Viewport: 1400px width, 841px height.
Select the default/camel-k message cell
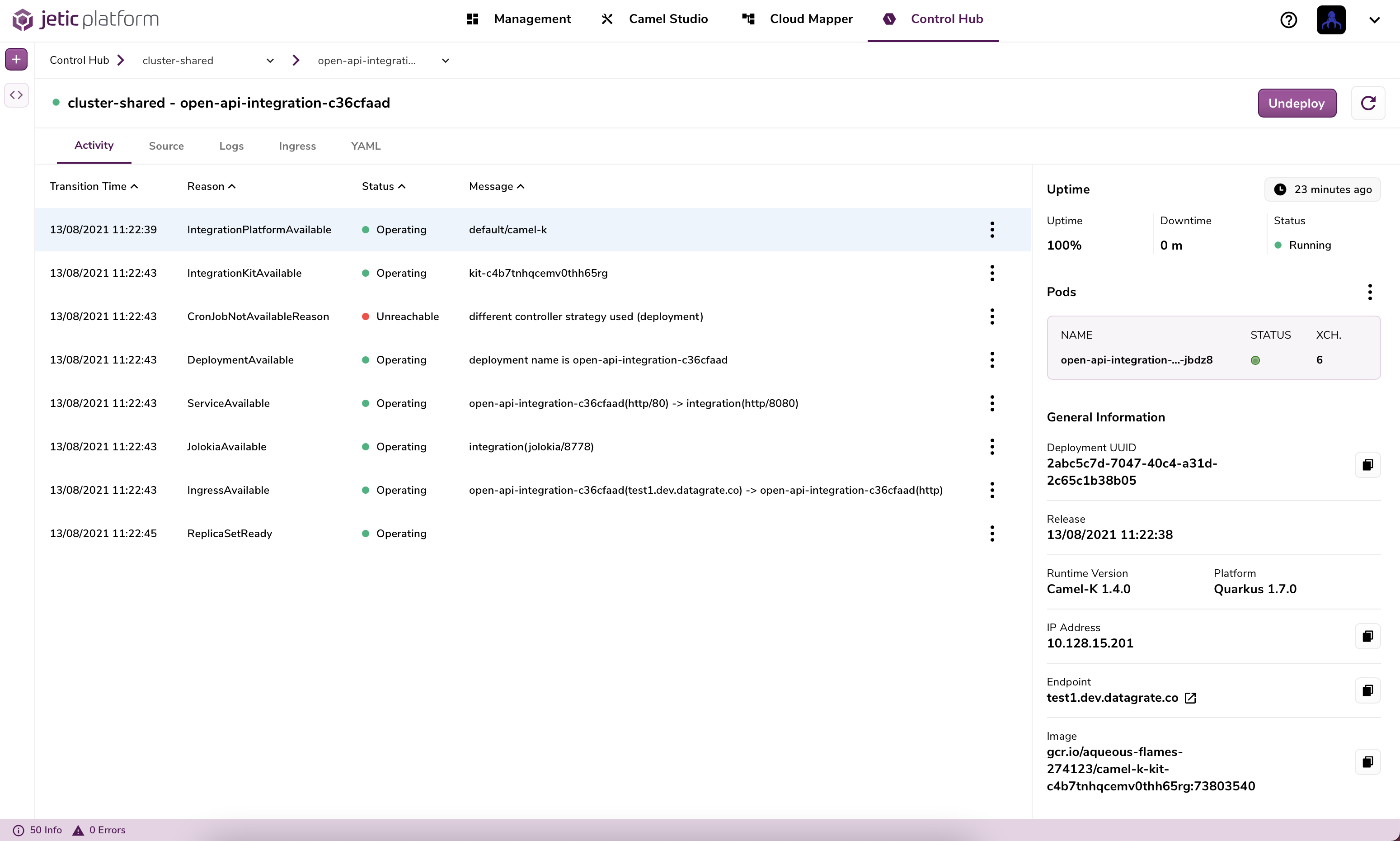(x=507, y=230)
